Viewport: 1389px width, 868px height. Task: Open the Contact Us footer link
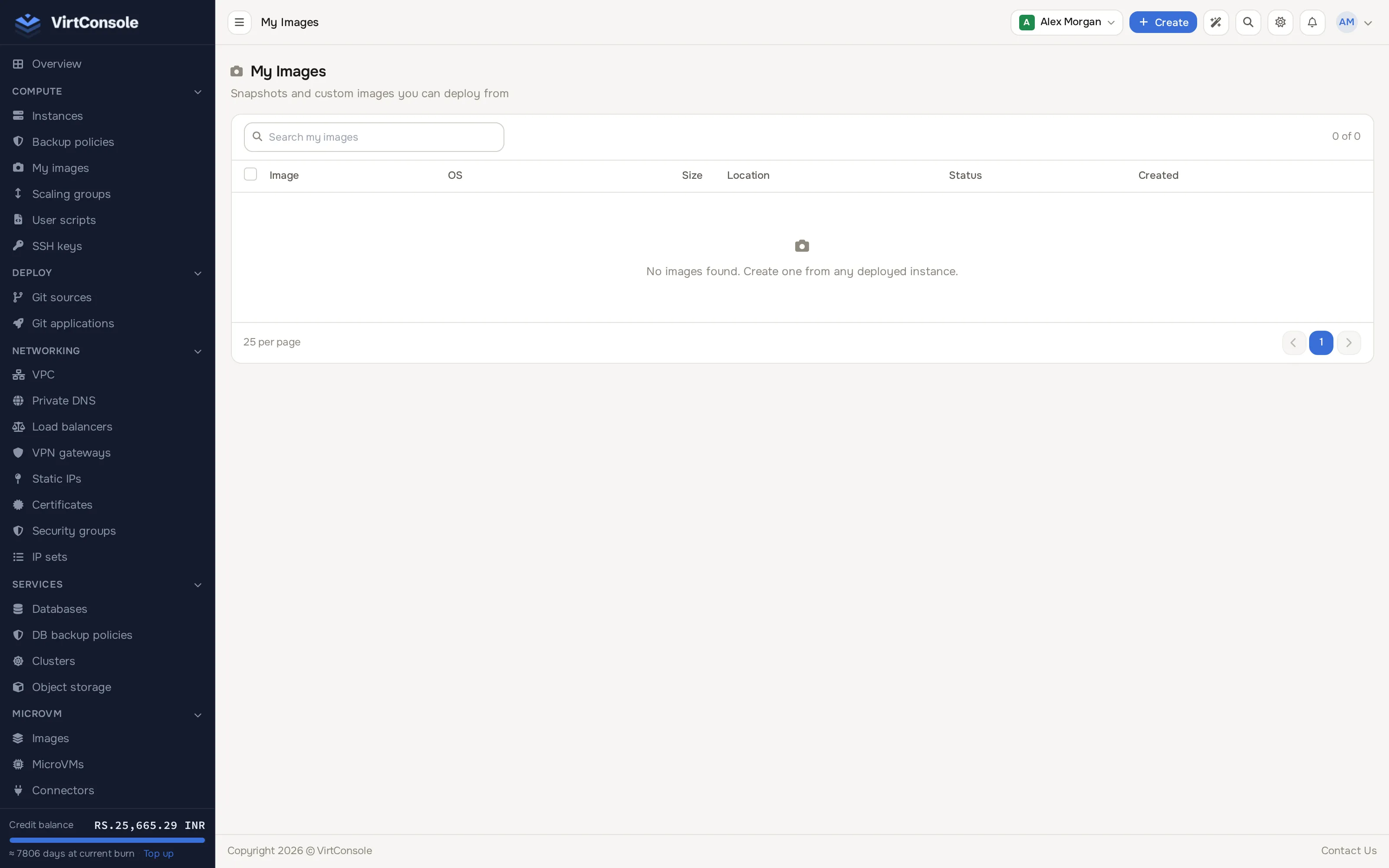coord(1349,850)
